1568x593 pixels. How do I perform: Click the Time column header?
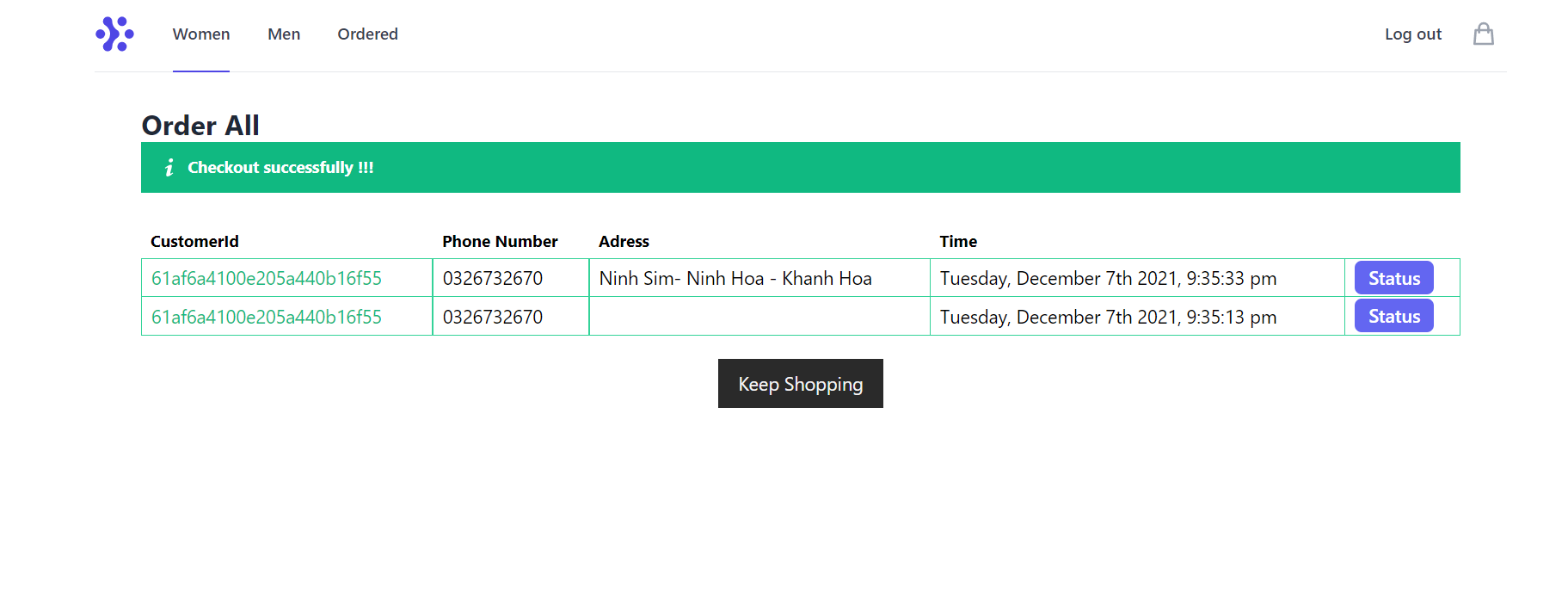(957, 241)
